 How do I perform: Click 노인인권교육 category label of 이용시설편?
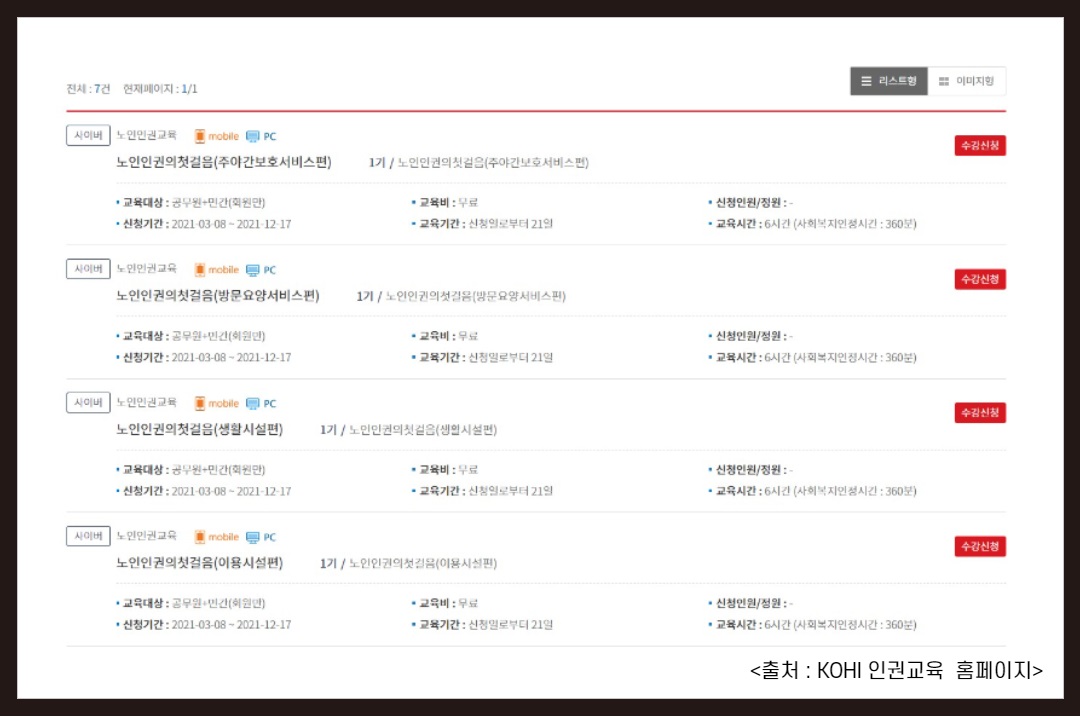tap(146, 536)
